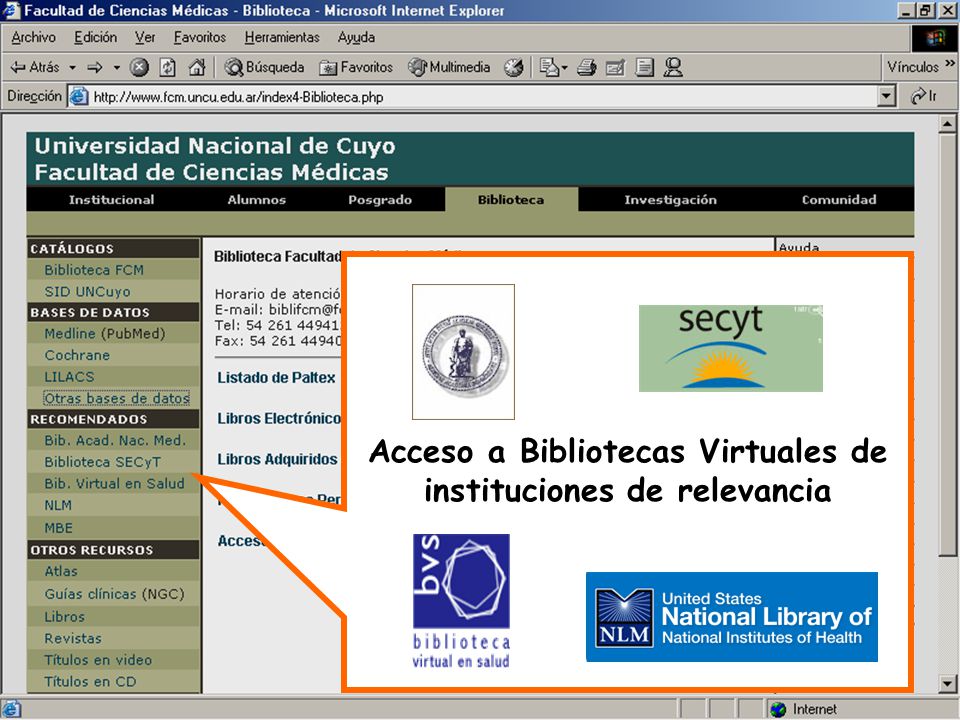Open the Archivo menu
The image size is (960, 720).
[34, 37]
